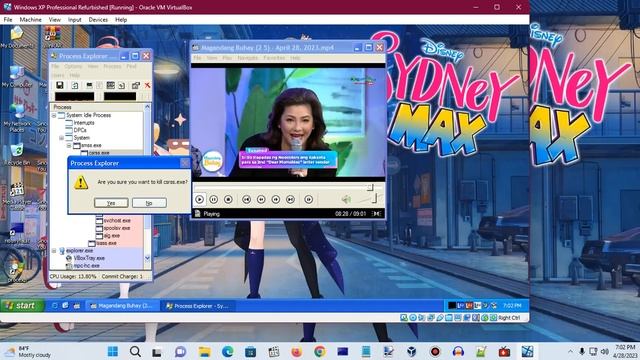Pause the video in media player
640x360 pixels.
(x=213, y=199)
